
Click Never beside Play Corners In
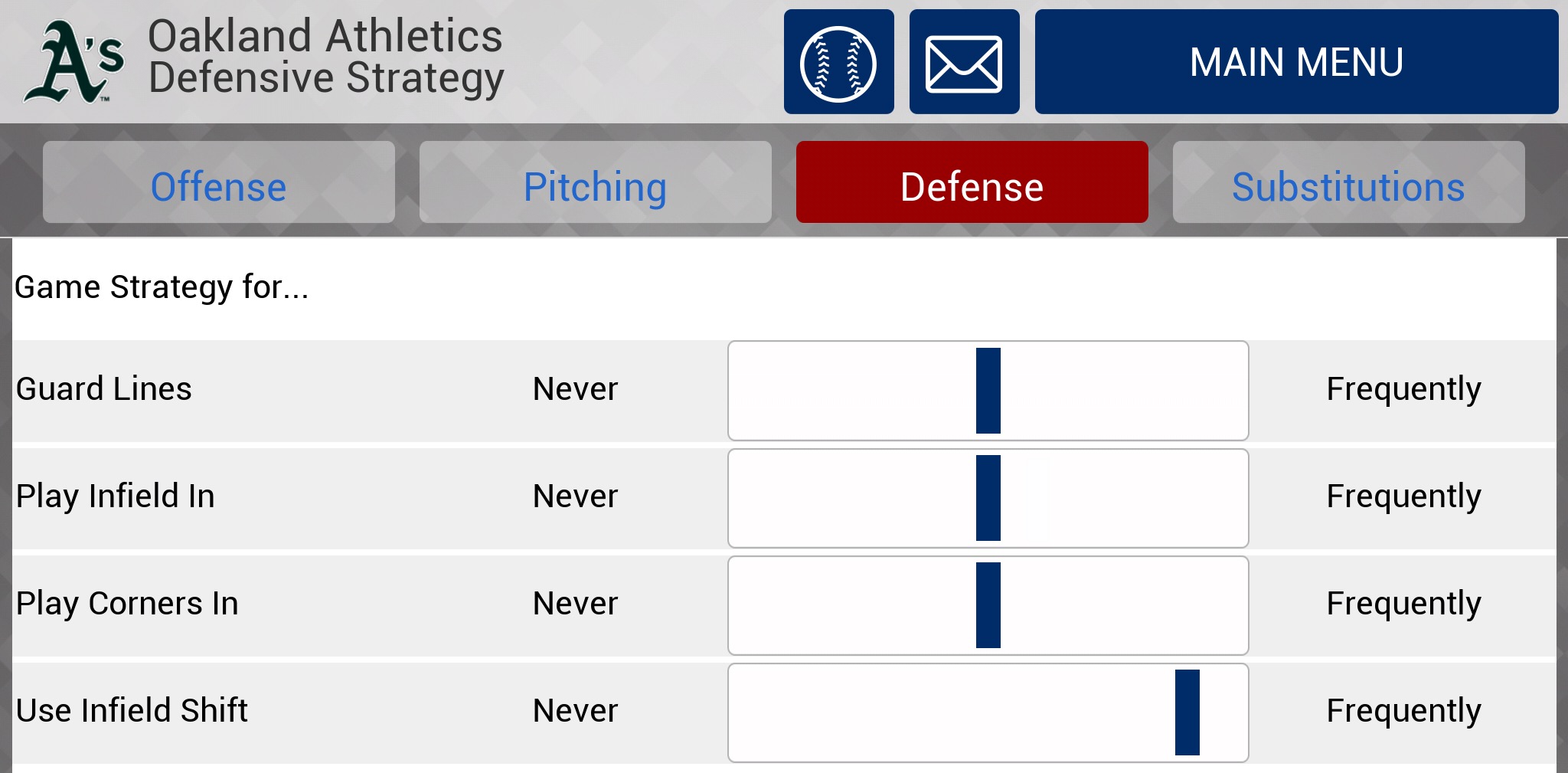[x=575, y=604]
